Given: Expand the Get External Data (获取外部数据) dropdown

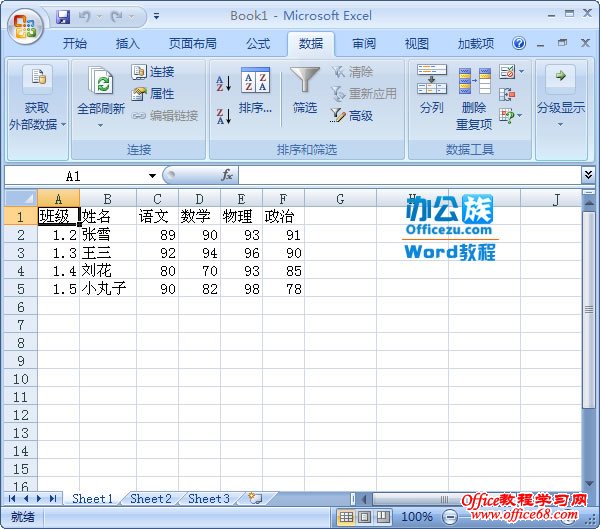Looking at the screenshot, I should (x=37, y=100).
